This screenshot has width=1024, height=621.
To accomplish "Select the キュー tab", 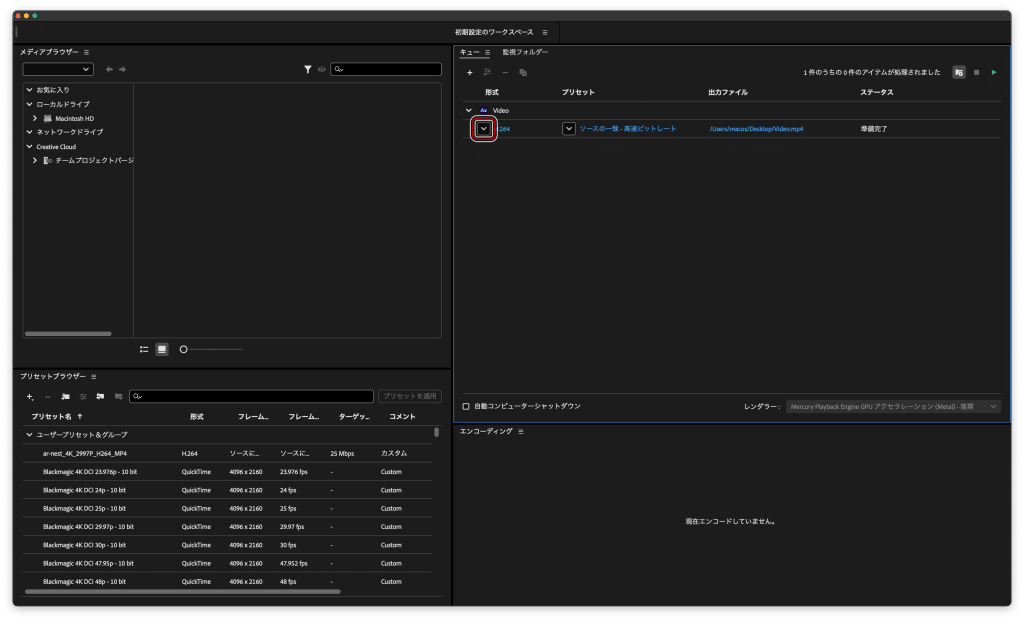I will 469,52.
